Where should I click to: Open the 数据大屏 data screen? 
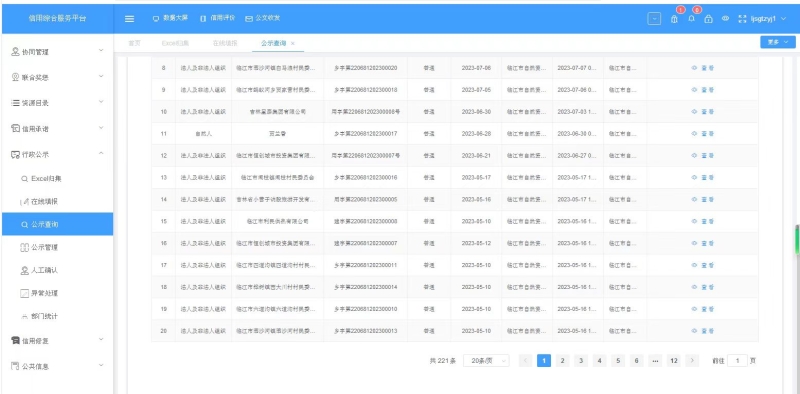click(170, 18)
